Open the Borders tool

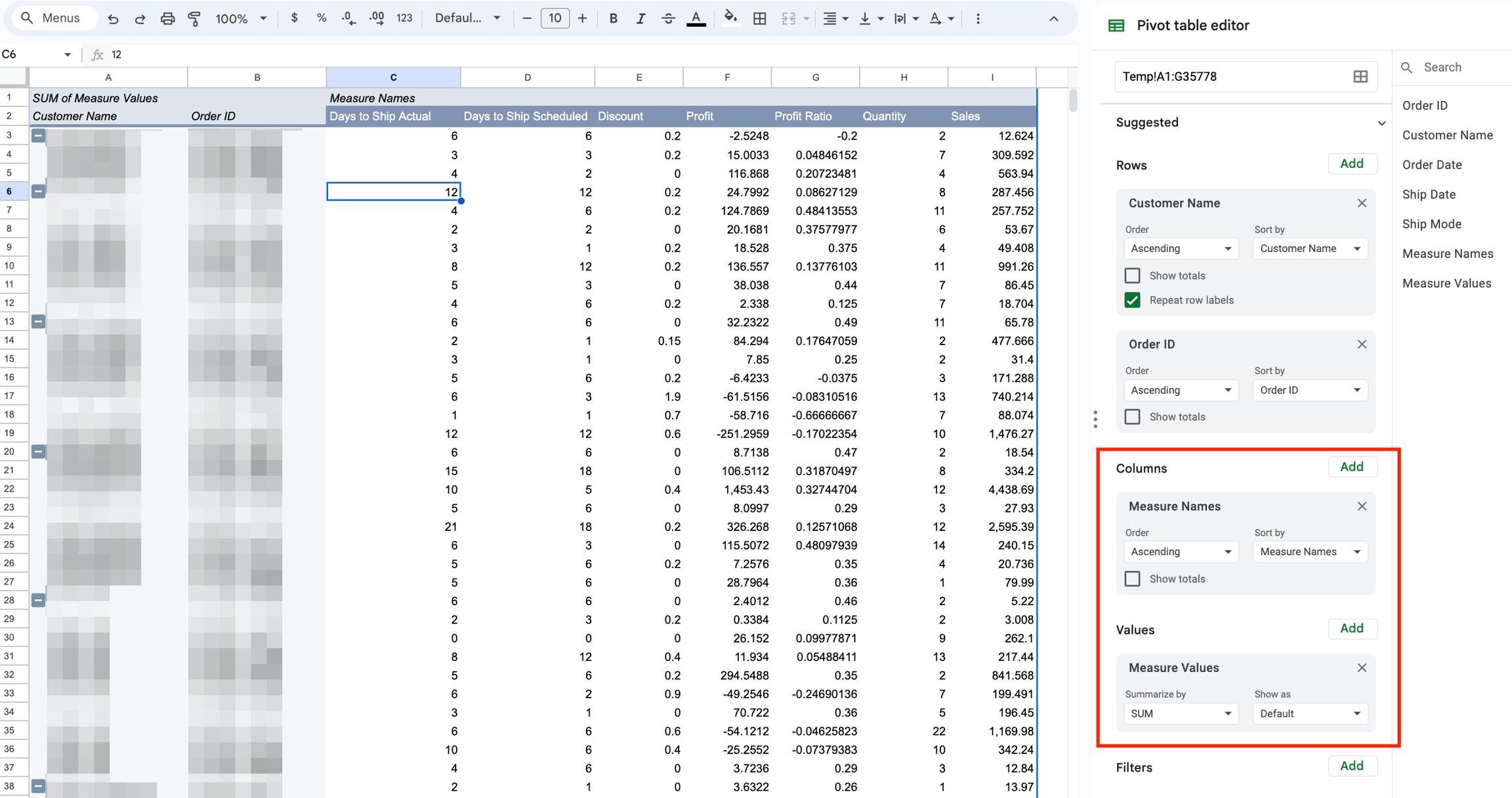(759, 18)
